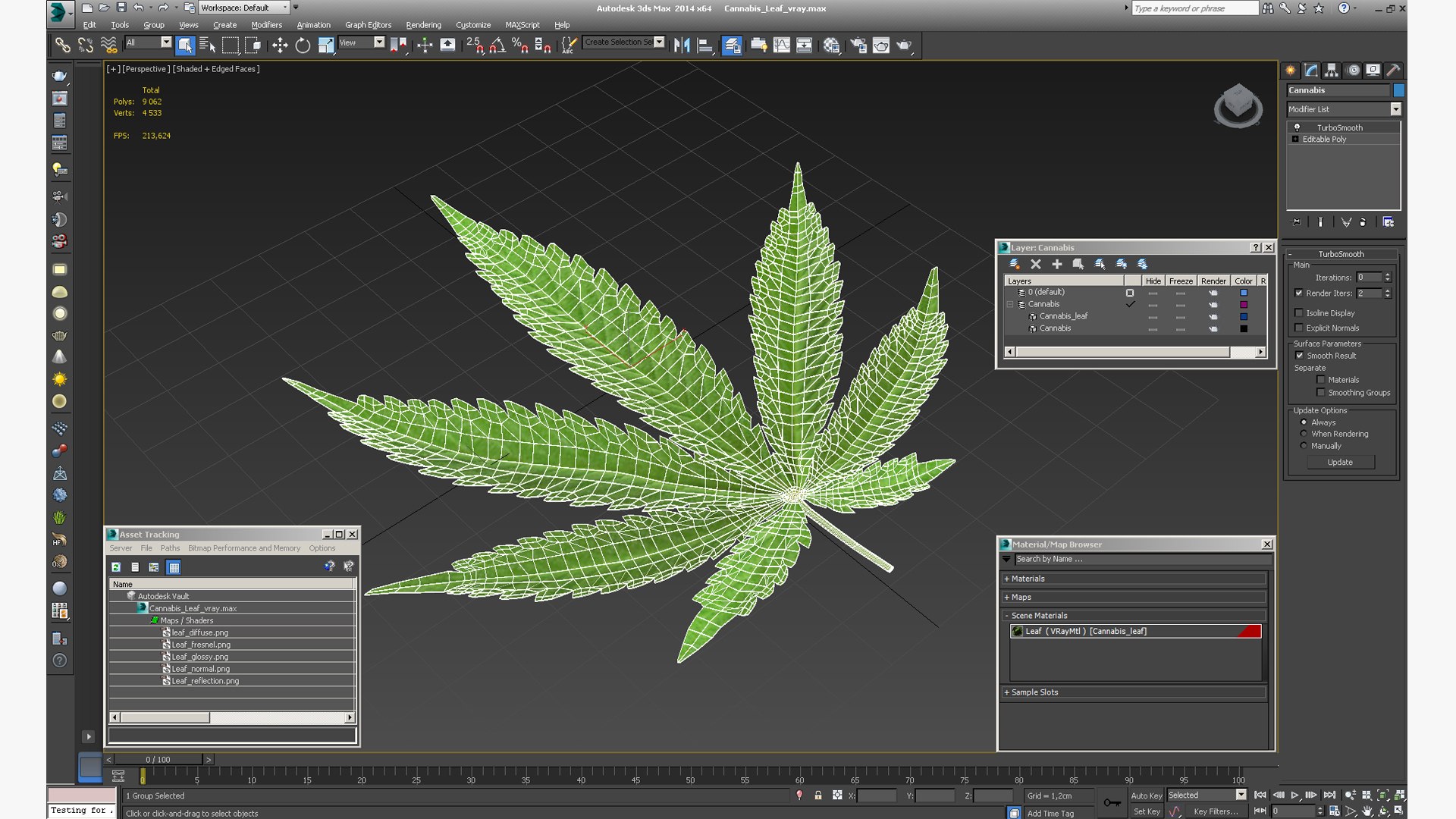Open the View reference coordinate dropdown
Viewport: 1456px width, 819px height.
point(379,42)
